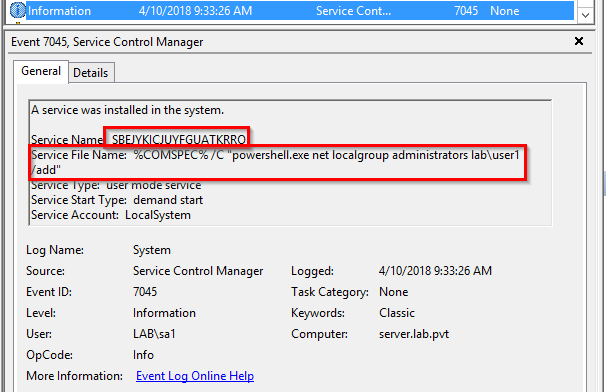Click the Source value Service Control Manager
606x392 pixels.
[198, 271]
